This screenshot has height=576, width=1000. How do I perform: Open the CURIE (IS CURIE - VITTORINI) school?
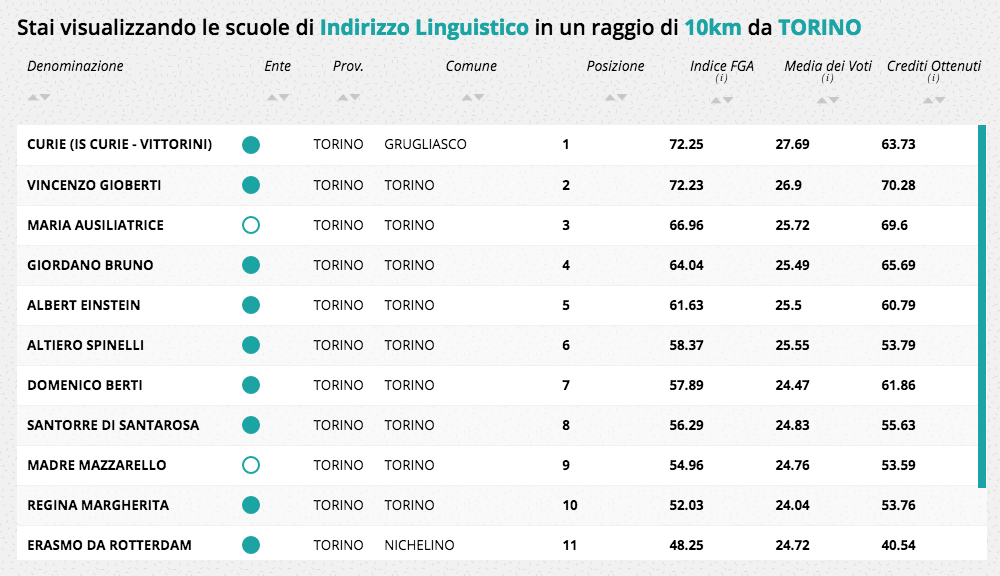tap(119, 145)
